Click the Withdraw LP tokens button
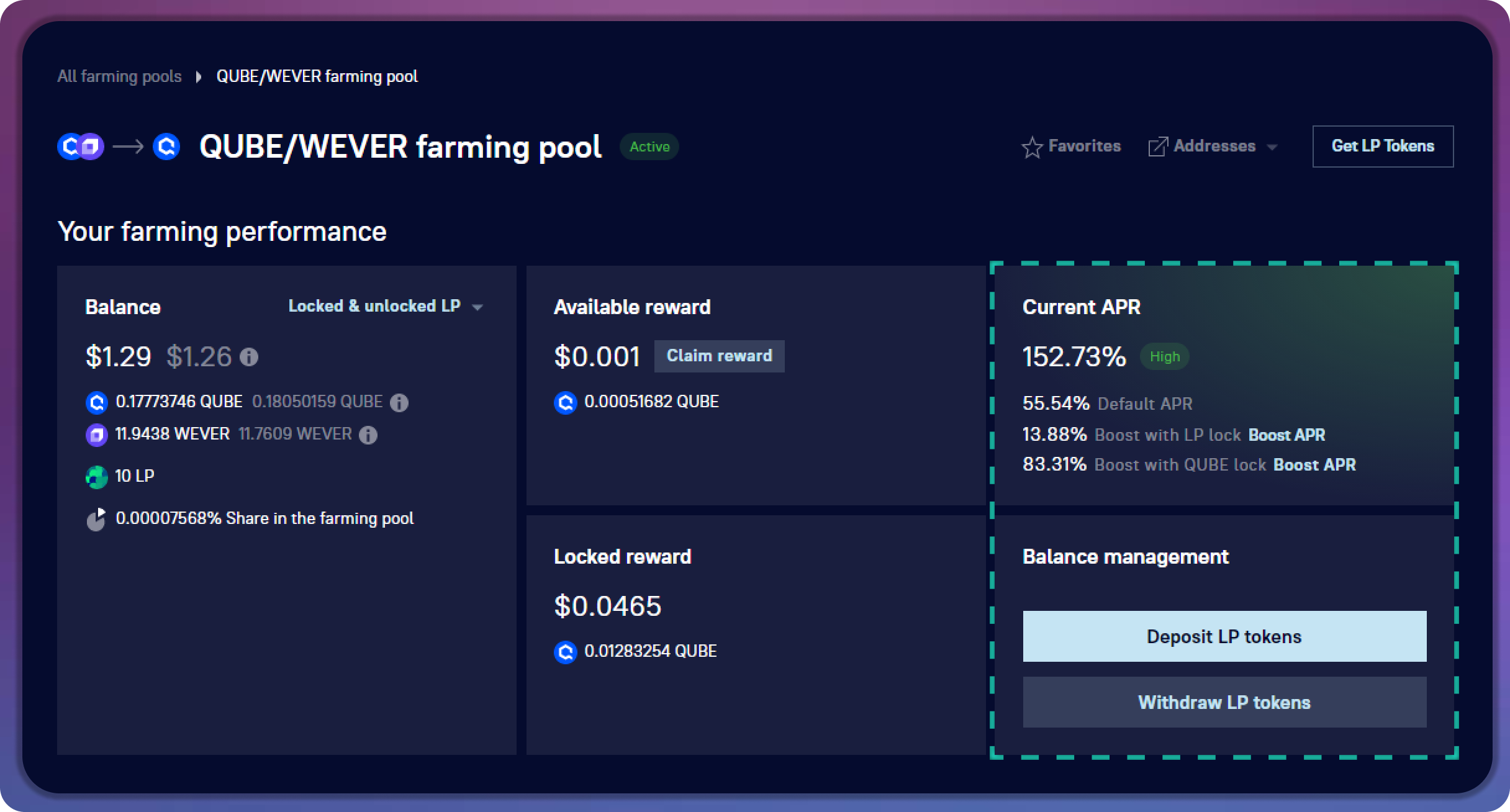The width and height of the screenshot is (1510, 812). (x=1224, y=702)
